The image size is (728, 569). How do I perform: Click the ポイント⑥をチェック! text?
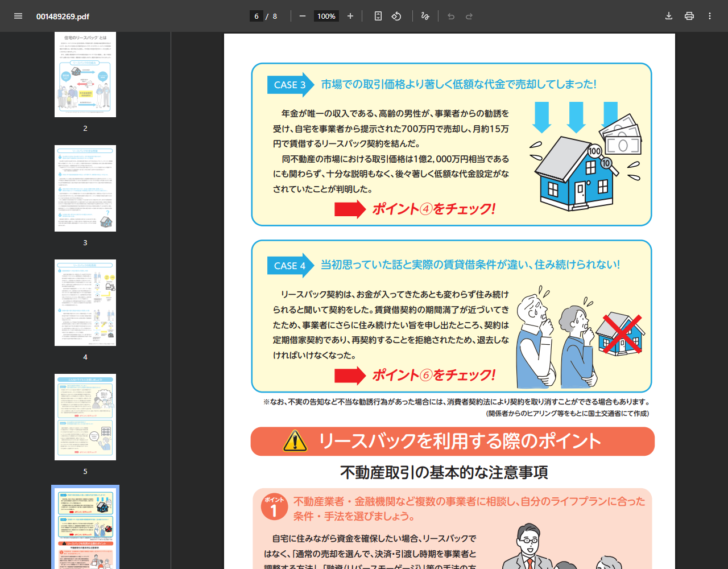(x=434, y=375)
